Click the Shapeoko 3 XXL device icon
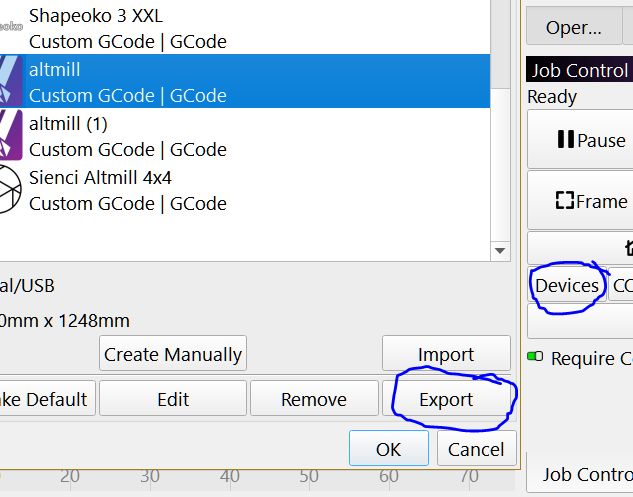Screen dimensions: 633x497 (10, 28)
